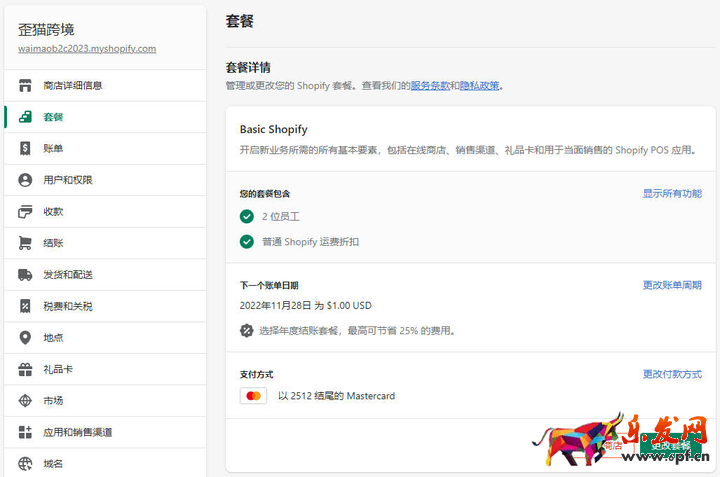Viewport: 720px width, 477px height.
Task: Click the 下一个账单日期 label
Action: [x=269, y=286]
